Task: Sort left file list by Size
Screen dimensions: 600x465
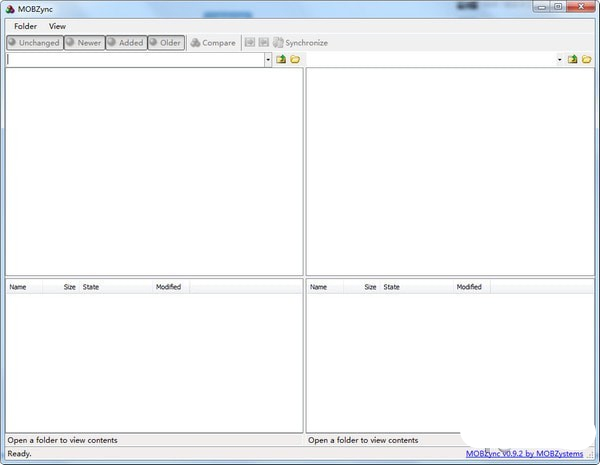Action: (x=60, y=287)
